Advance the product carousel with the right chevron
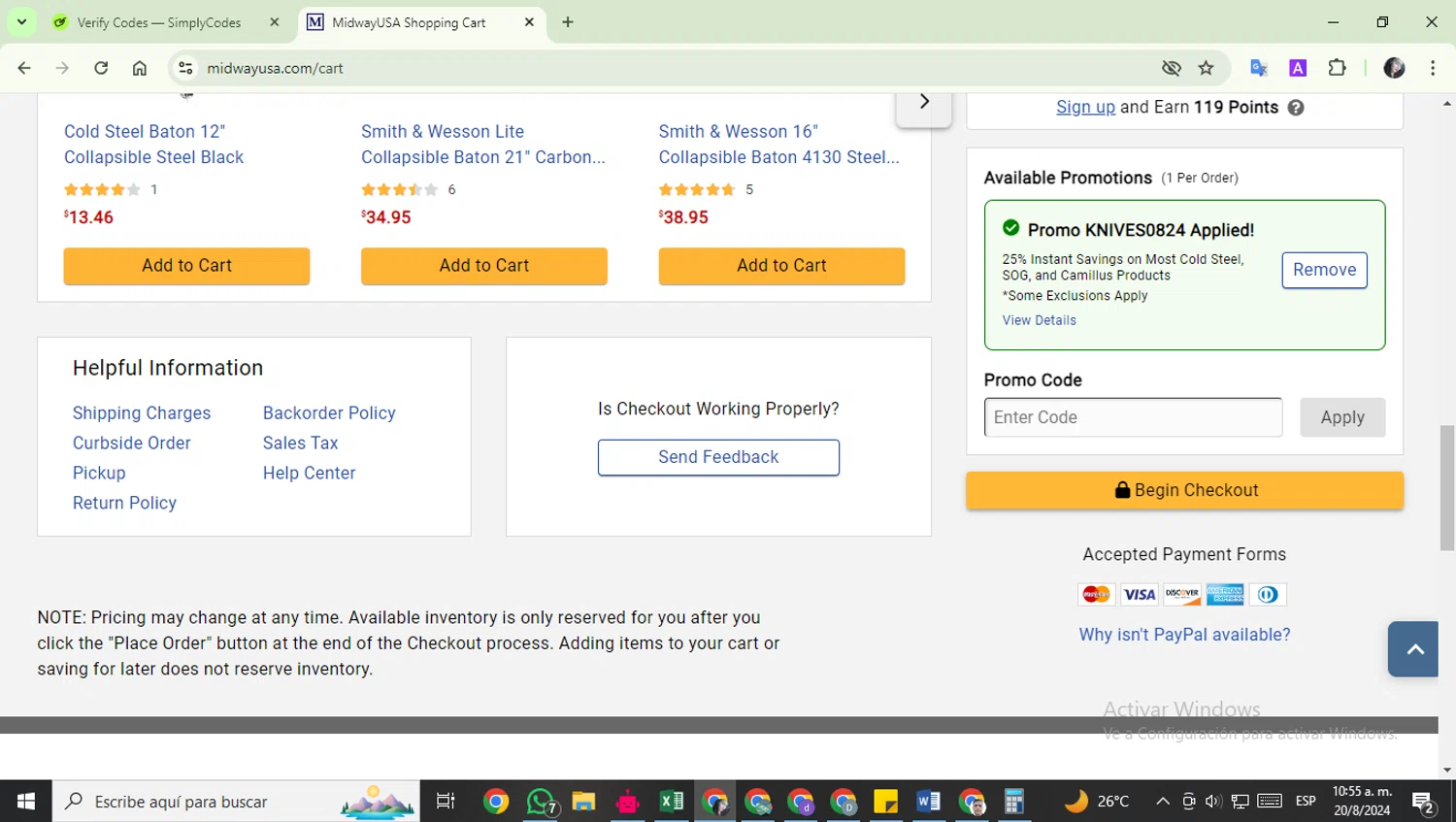The width and height of the screenshot is (1456, 822). tap(924, 102)
